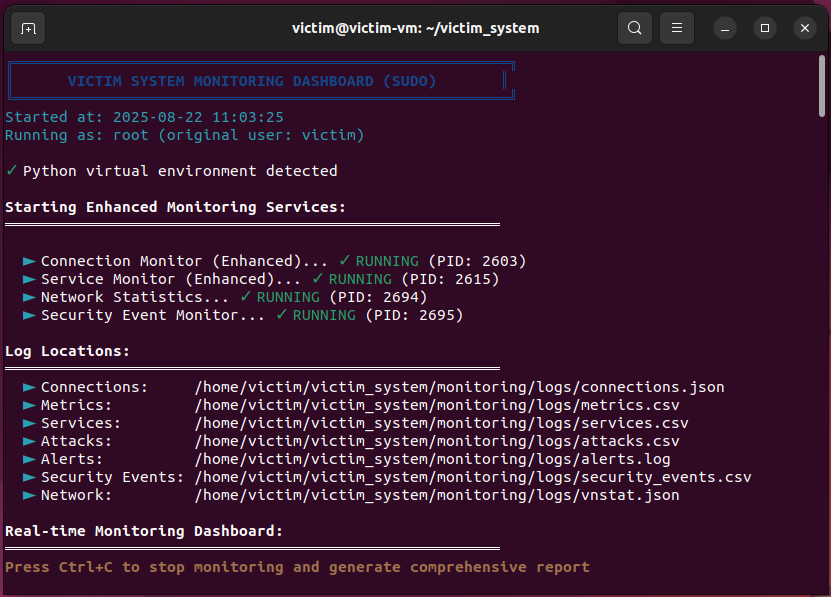Click the Connection Monitor (Enhanced) line
This screenshot has height=597, width=831.
click(x=275, y=261)
